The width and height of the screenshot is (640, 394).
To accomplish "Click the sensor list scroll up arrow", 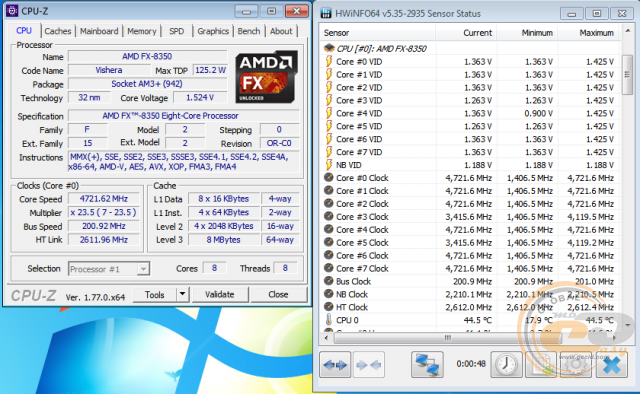I will pyautogui.click(x=627, y=31).
